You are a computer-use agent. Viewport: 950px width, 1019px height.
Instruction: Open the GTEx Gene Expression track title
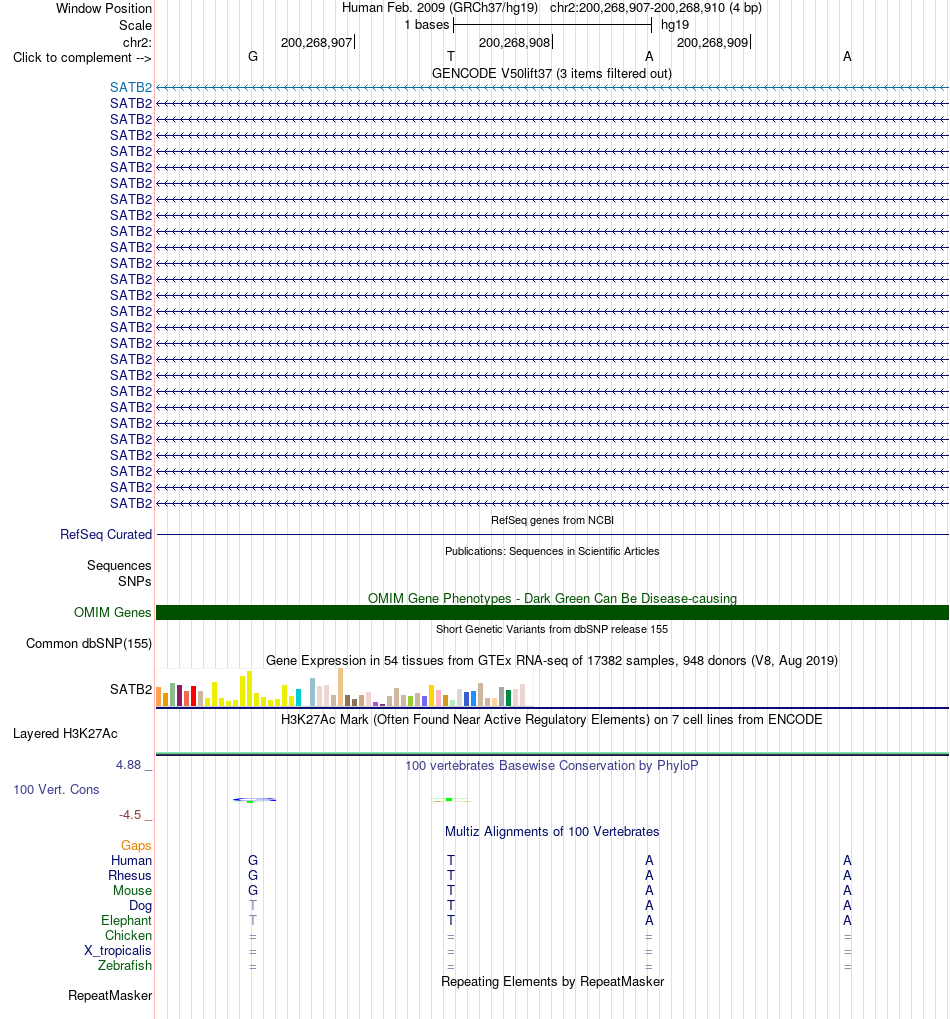(x=552, y=660)
